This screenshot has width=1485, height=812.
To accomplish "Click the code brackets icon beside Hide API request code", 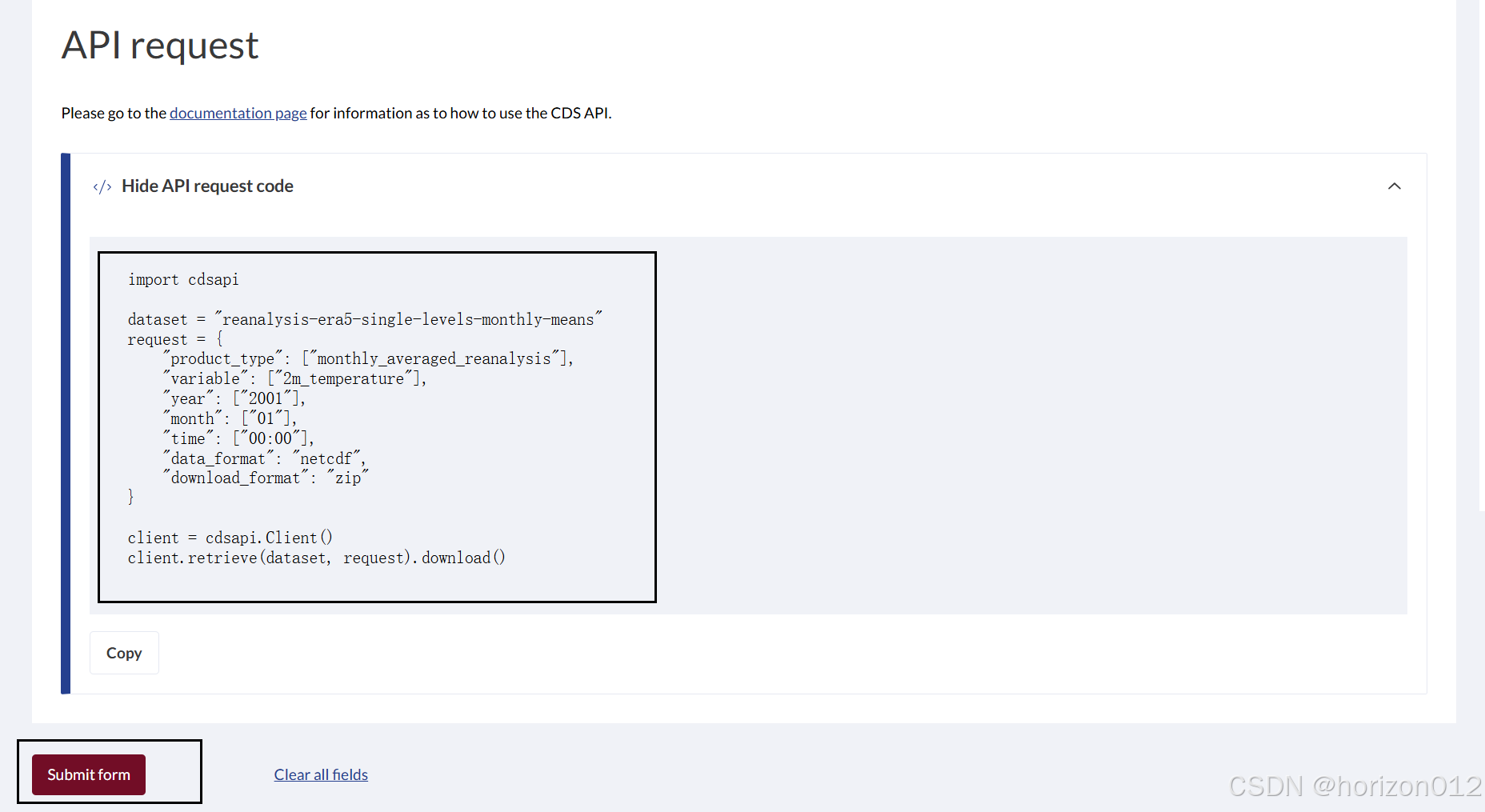I will point(102,186).
